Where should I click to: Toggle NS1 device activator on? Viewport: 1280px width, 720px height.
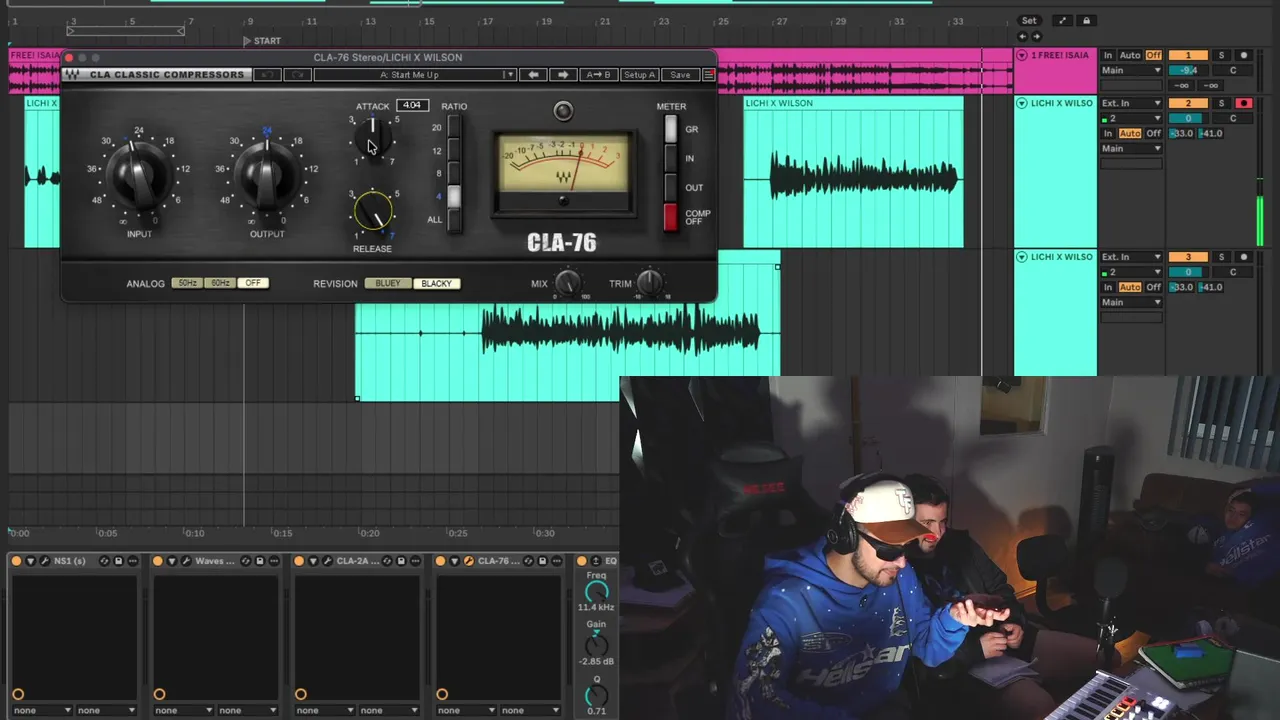pos(16,561)
